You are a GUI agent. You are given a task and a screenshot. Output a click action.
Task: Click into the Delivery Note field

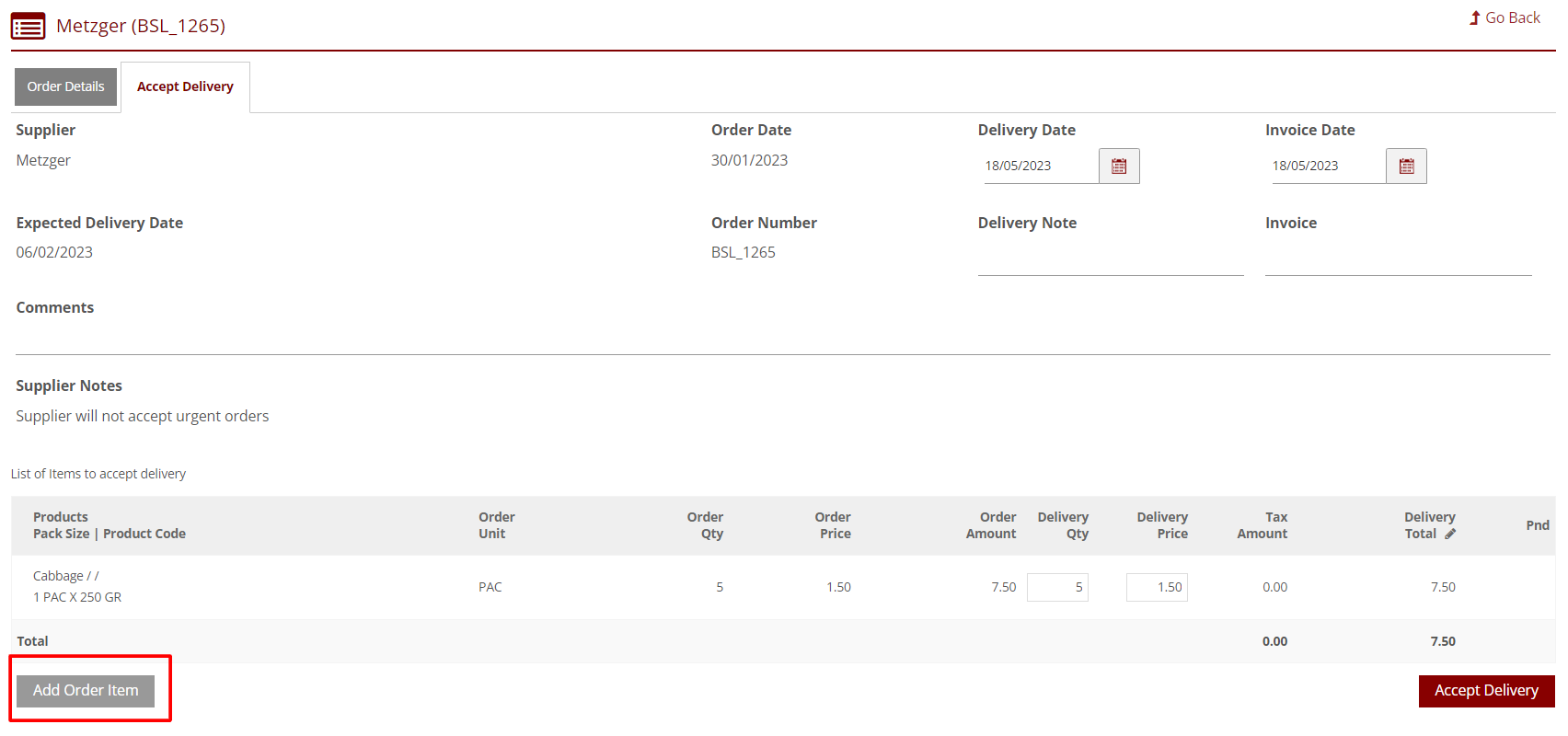pos(1110,260)
